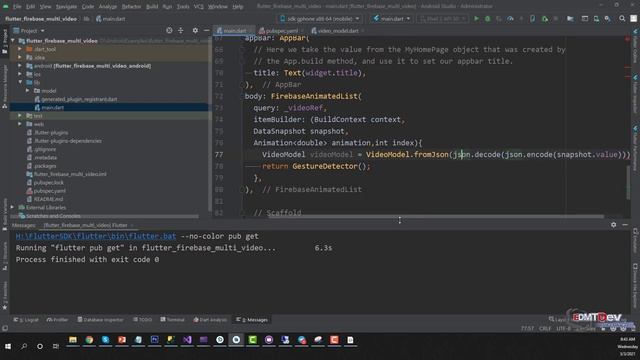
Task: Open the Logcat tool window tab
Action: 26,320
